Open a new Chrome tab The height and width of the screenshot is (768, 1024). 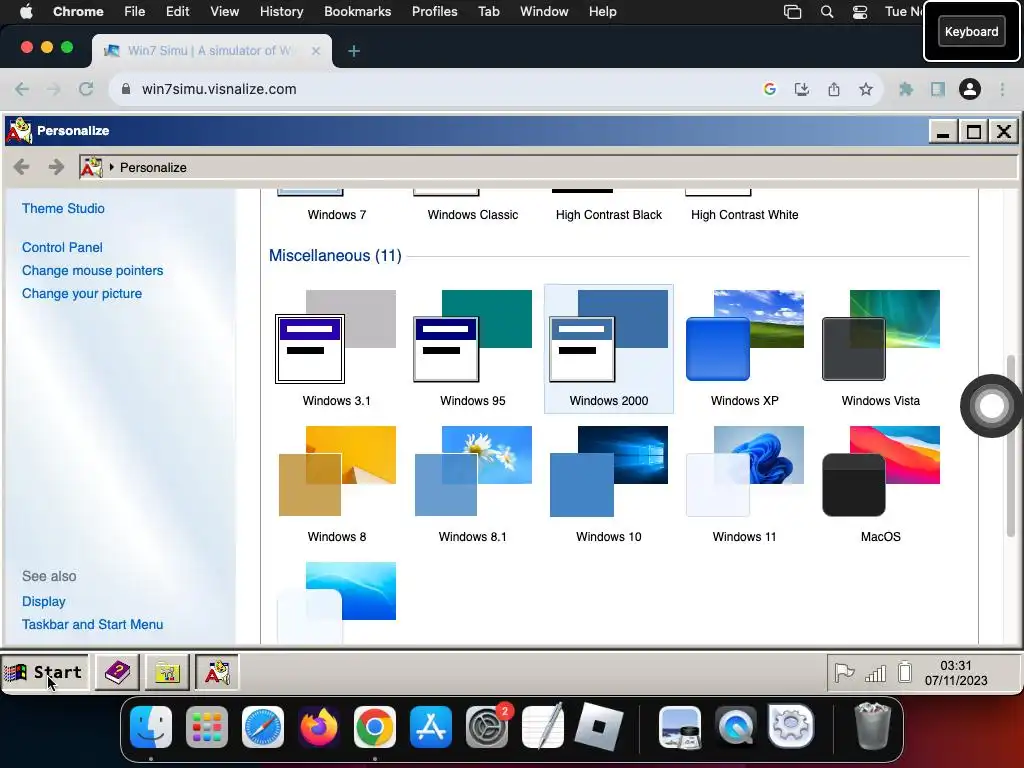(354, 51)
